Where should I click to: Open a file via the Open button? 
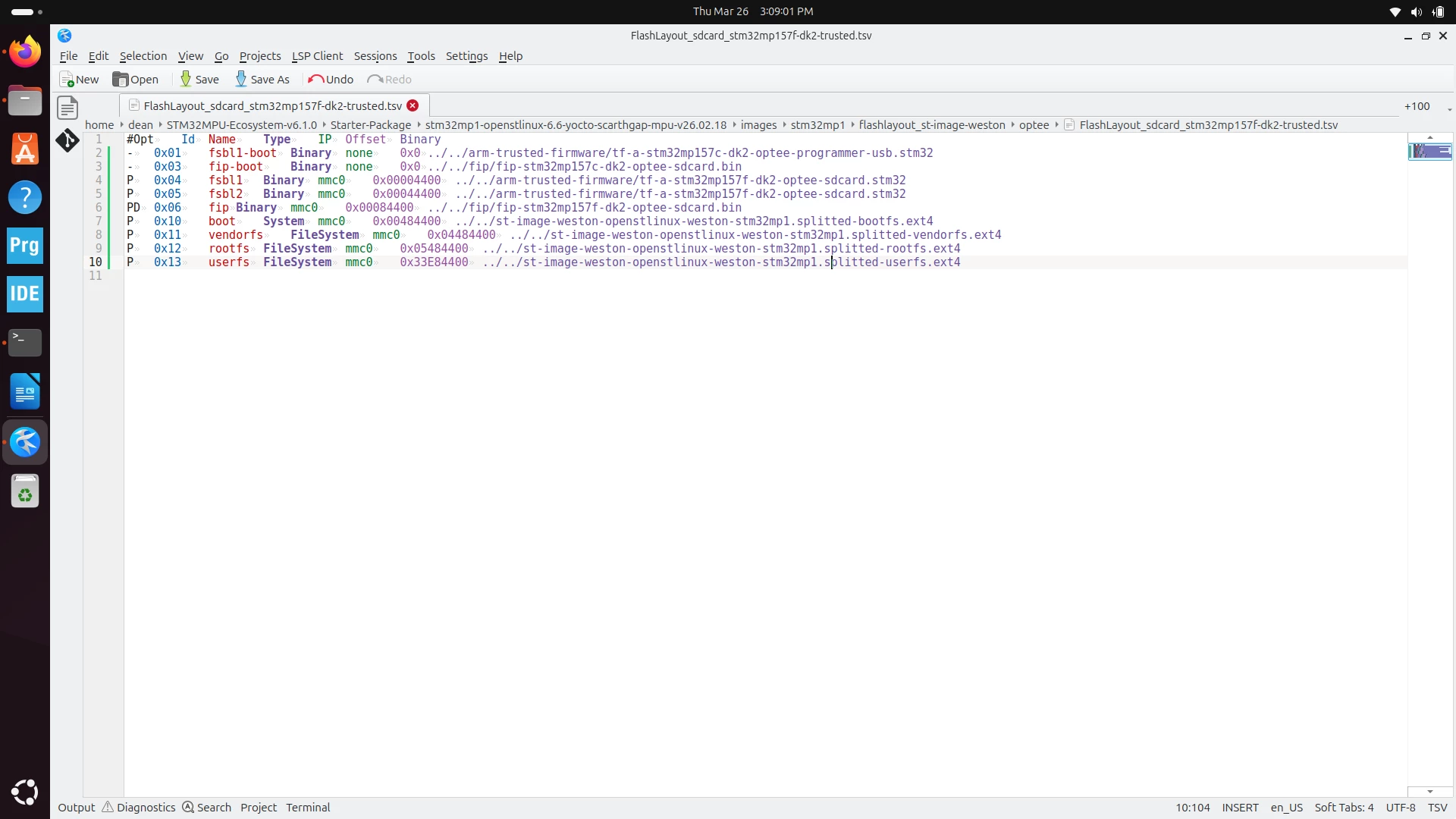click(x=136, y=80)
